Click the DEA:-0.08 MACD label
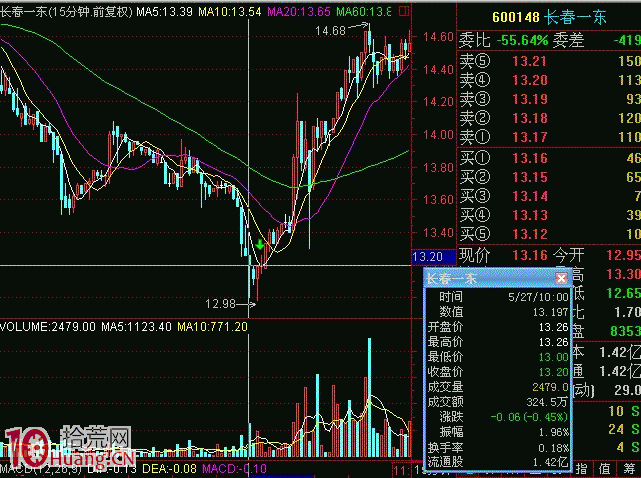This screenshot has height=478, width=641. [169, 469]
